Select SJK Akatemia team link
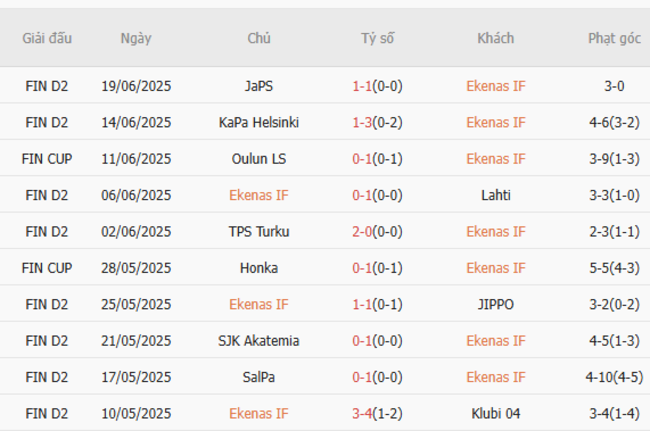The height and width of the screenshot is (431, 650). 259,341
